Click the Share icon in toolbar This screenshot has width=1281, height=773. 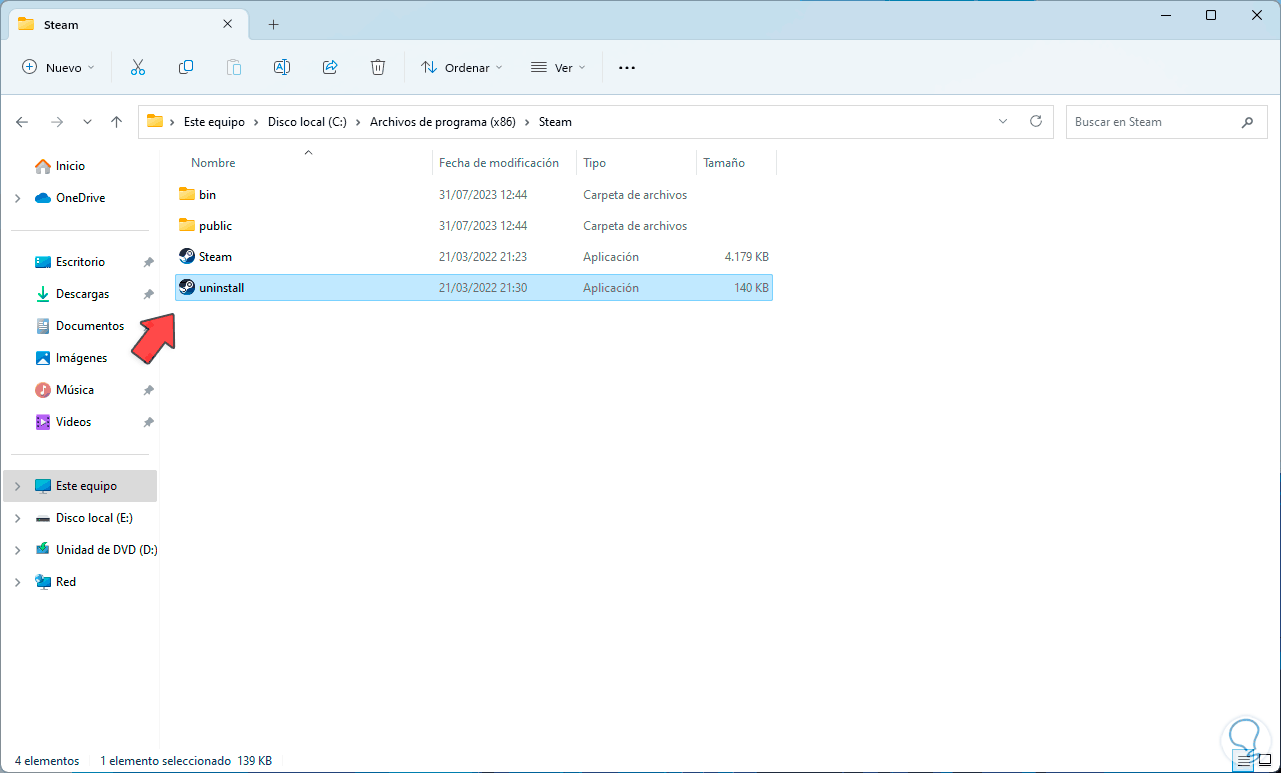(330, 67)
